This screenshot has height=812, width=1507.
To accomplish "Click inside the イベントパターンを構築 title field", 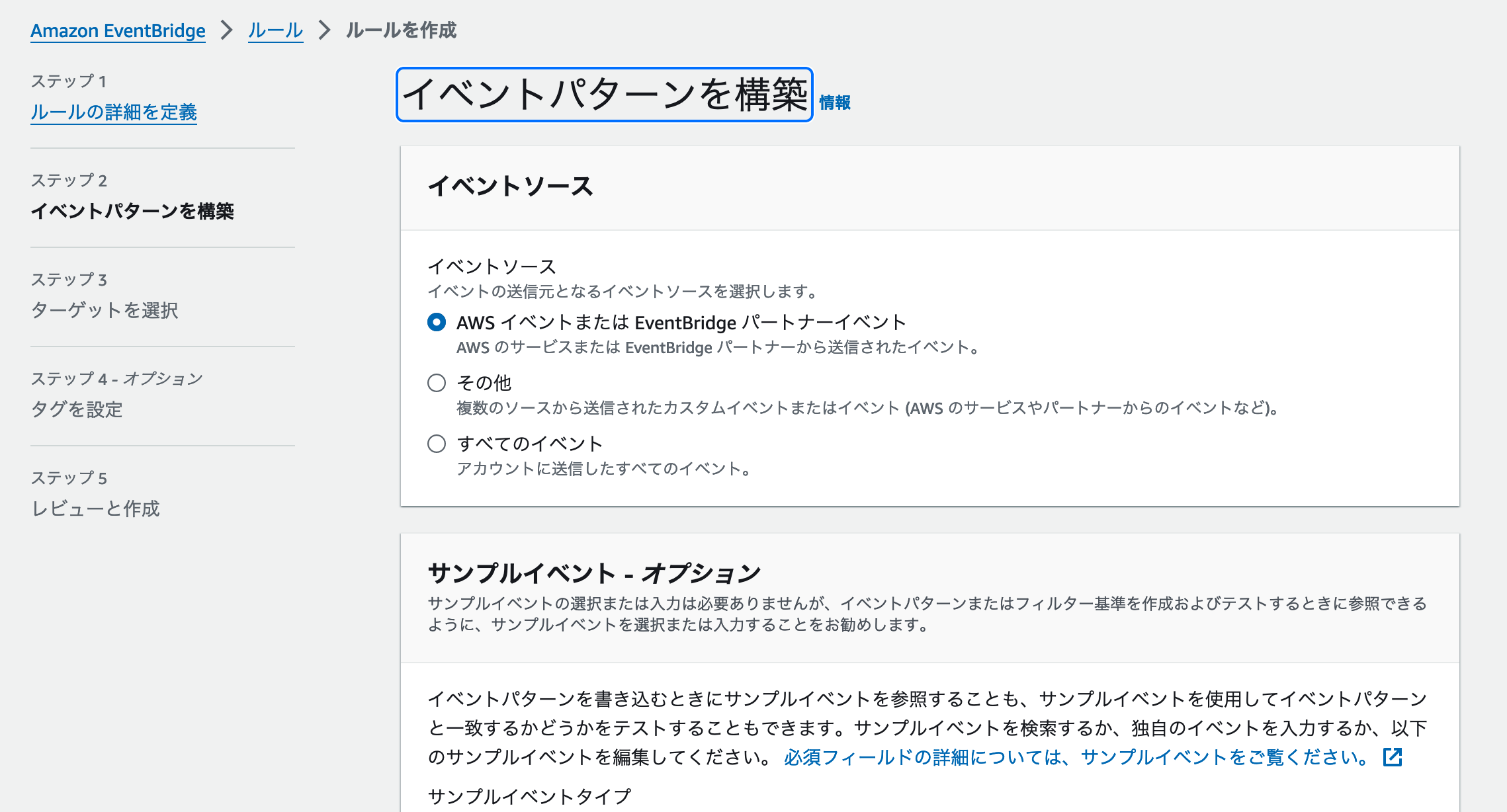I will click(x=603, y=93).
